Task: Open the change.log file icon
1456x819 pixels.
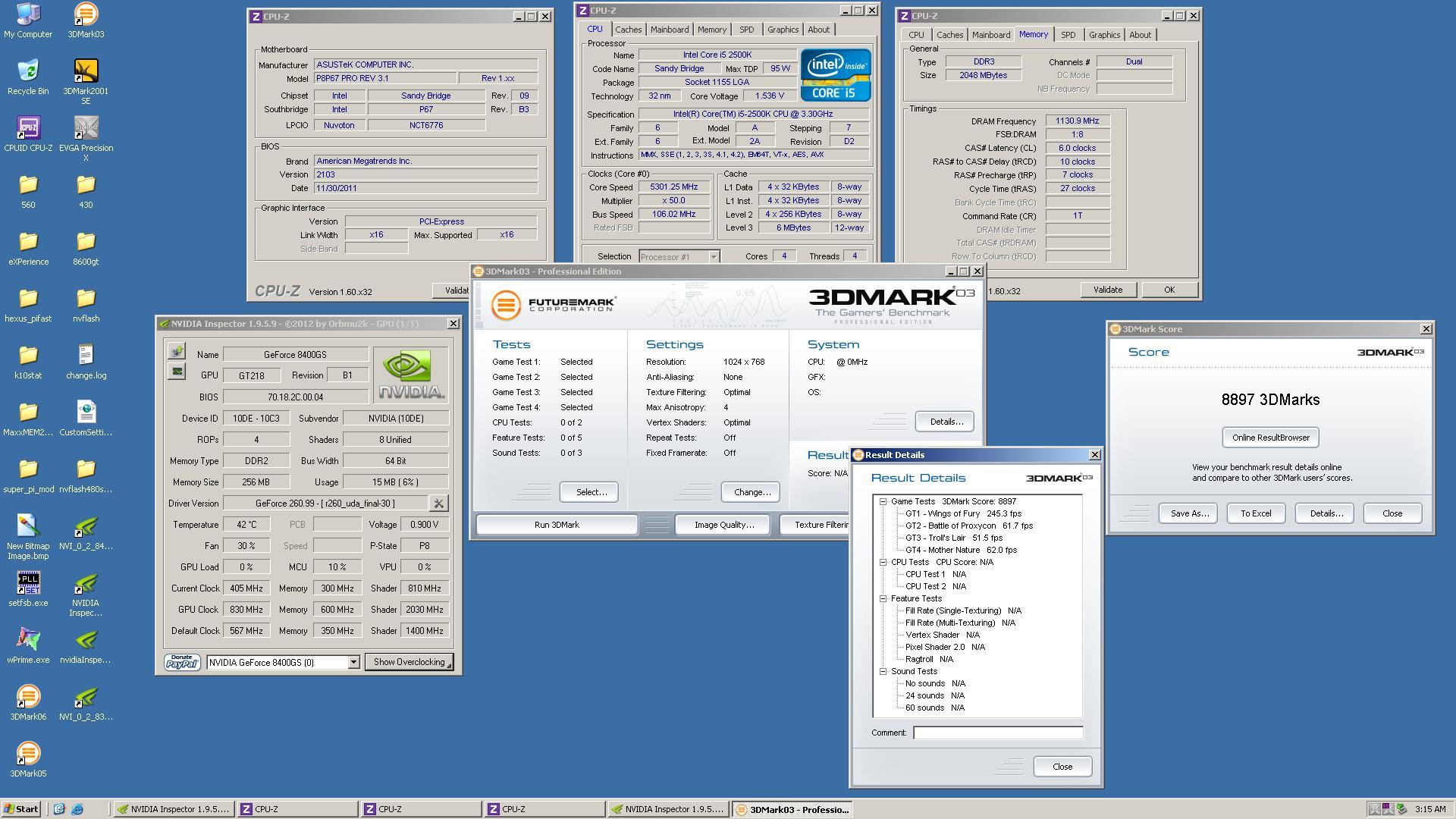Action: click(86, 362)
